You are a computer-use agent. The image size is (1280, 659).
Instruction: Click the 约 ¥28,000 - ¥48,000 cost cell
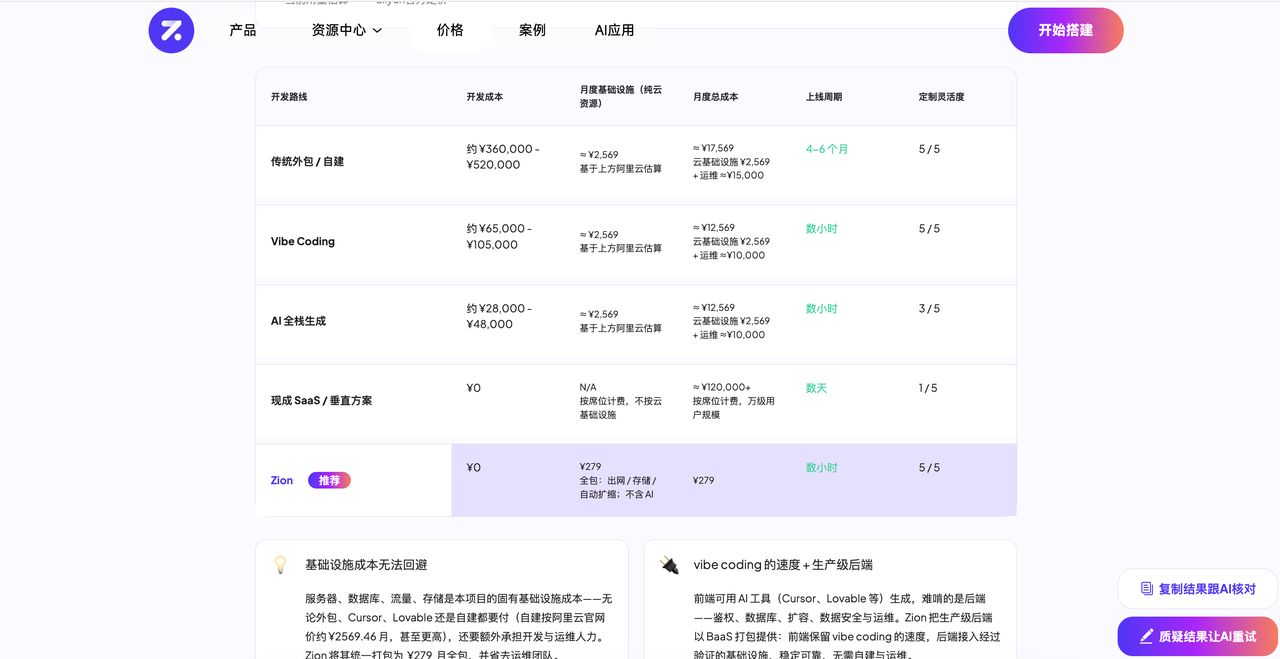point(499,316)
